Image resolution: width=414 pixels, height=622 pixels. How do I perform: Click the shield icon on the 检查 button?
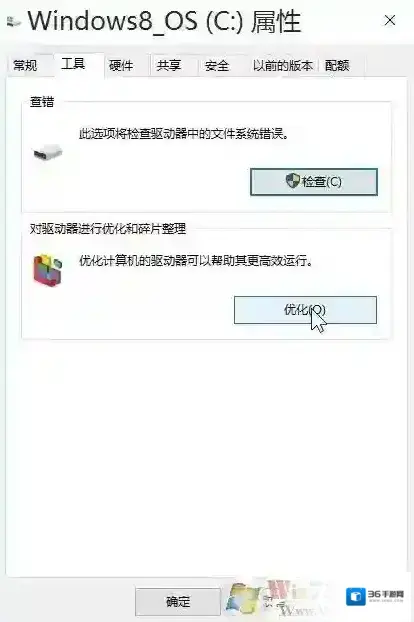pos(293,181)
